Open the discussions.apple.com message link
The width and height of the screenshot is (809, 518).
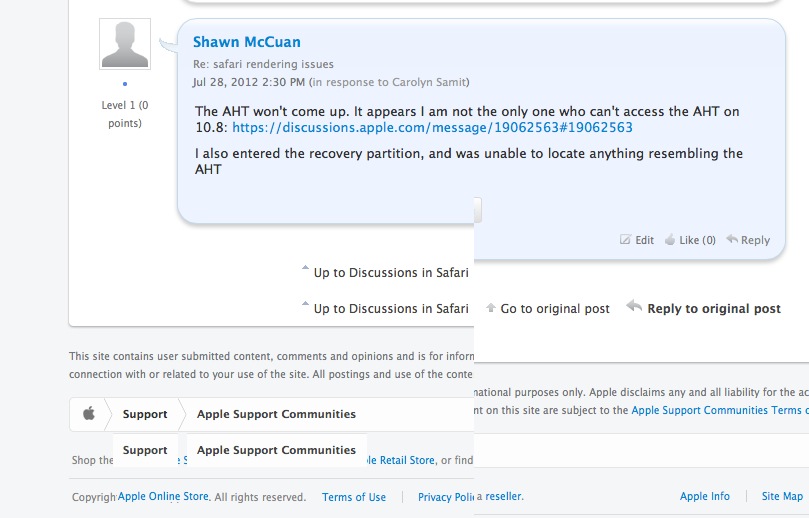click(x=432, y=128)
